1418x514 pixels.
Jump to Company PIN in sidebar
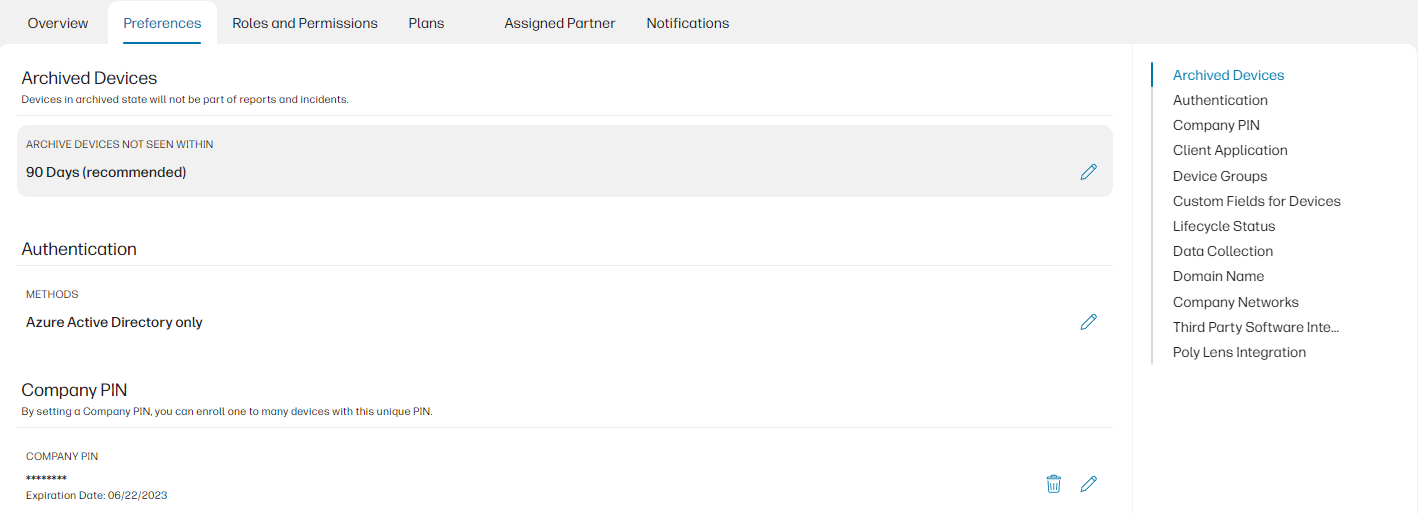click(1216, 125)
